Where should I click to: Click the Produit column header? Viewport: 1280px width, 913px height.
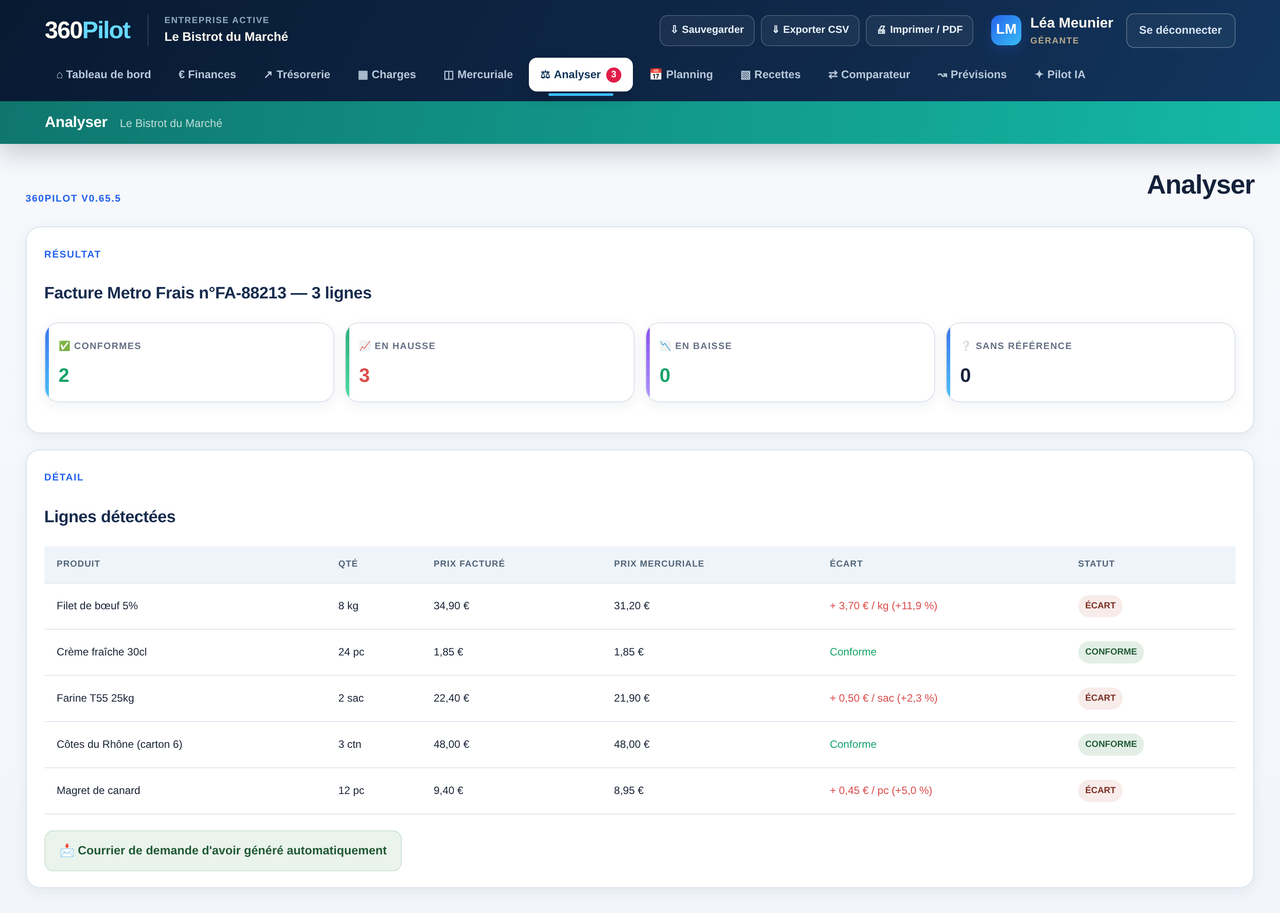click(x=78, y=564)
